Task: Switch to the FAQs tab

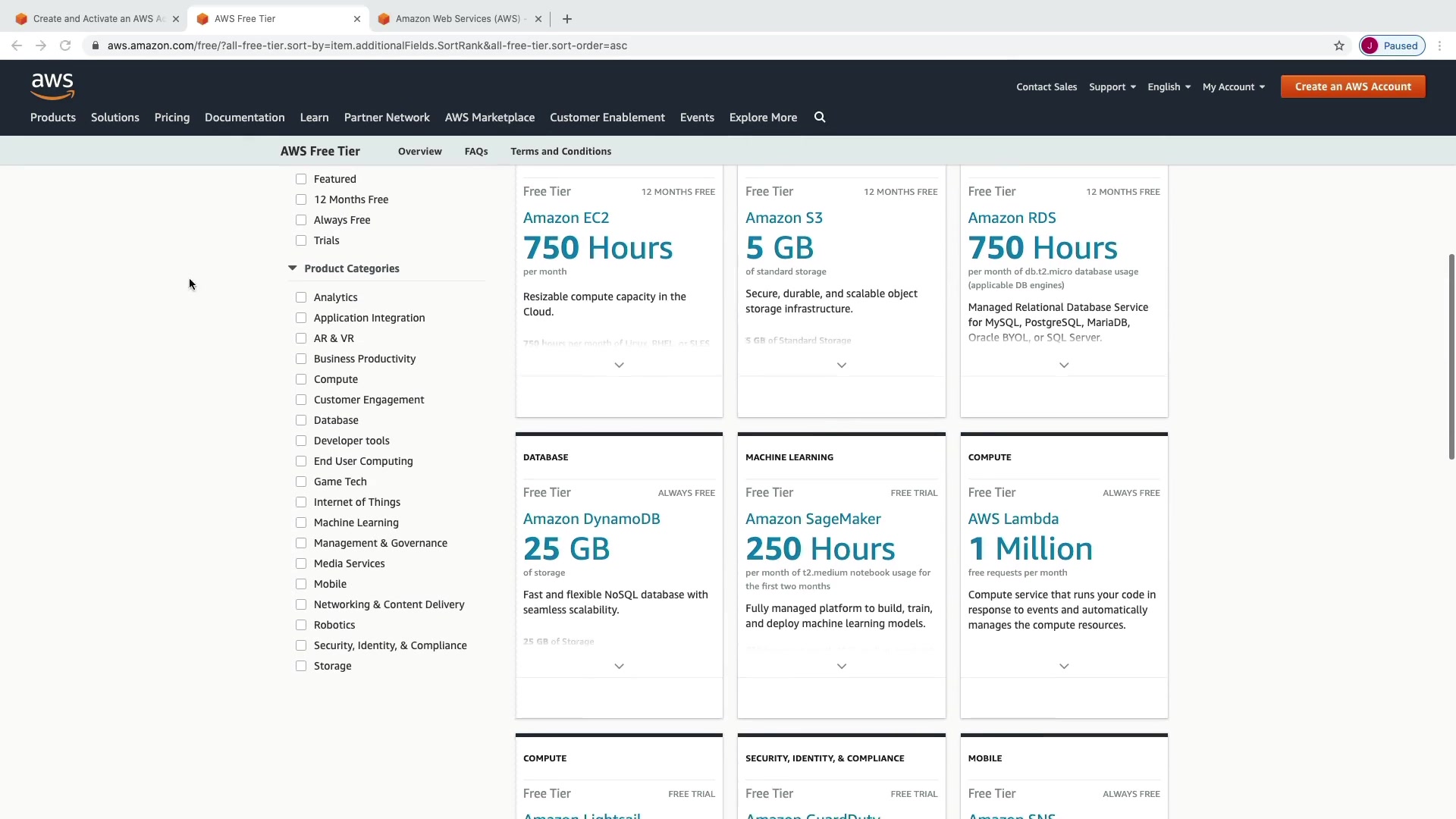Action: tap(476, 152)
